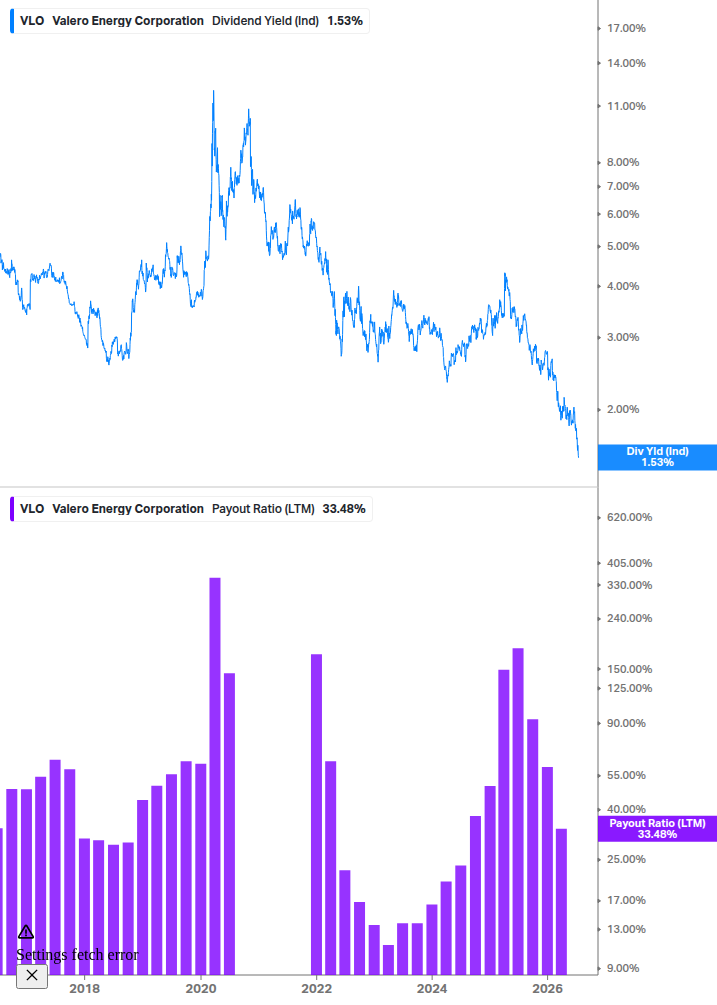
Task: Click the 3.00% label on dividend yield axis
Action: [x=623, y=337]
